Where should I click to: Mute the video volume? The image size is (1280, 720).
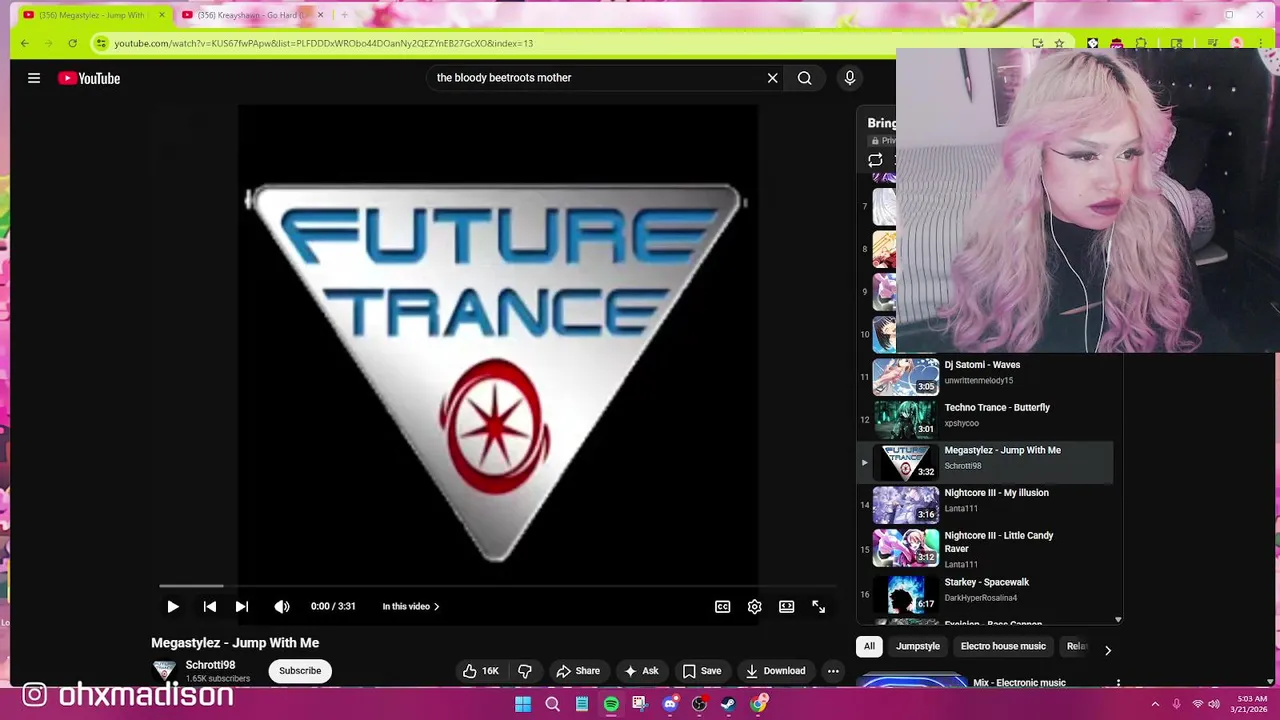282,606
